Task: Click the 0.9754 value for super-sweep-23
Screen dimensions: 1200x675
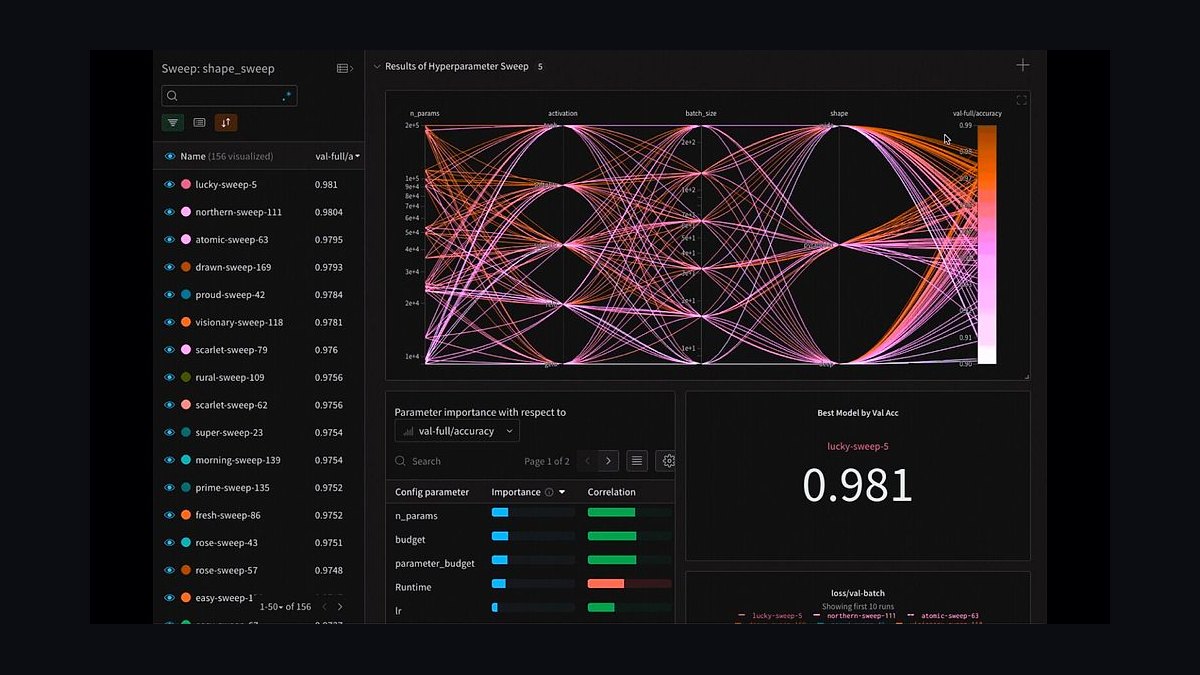Action: (x=328, y=432)
